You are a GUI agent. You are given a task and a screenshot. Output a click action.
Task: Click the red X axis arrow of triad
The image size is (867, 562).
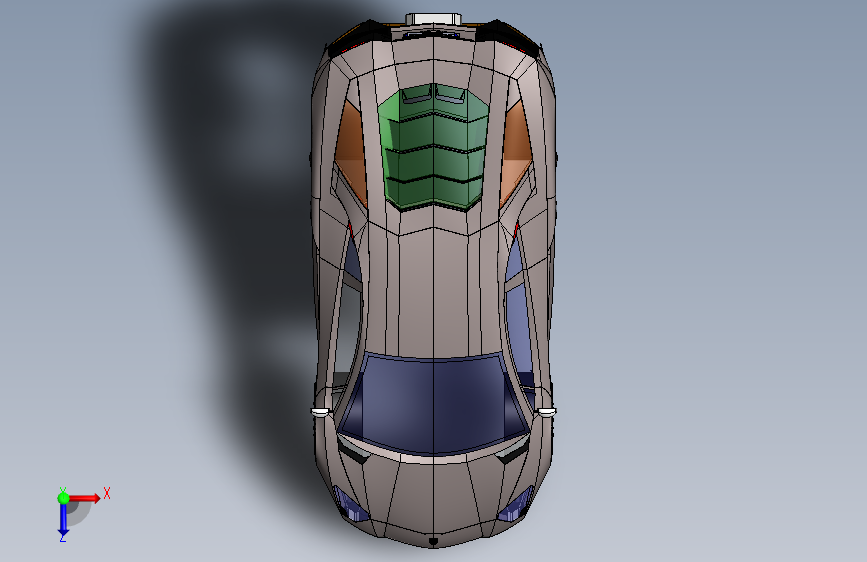[x=86, y=498]
